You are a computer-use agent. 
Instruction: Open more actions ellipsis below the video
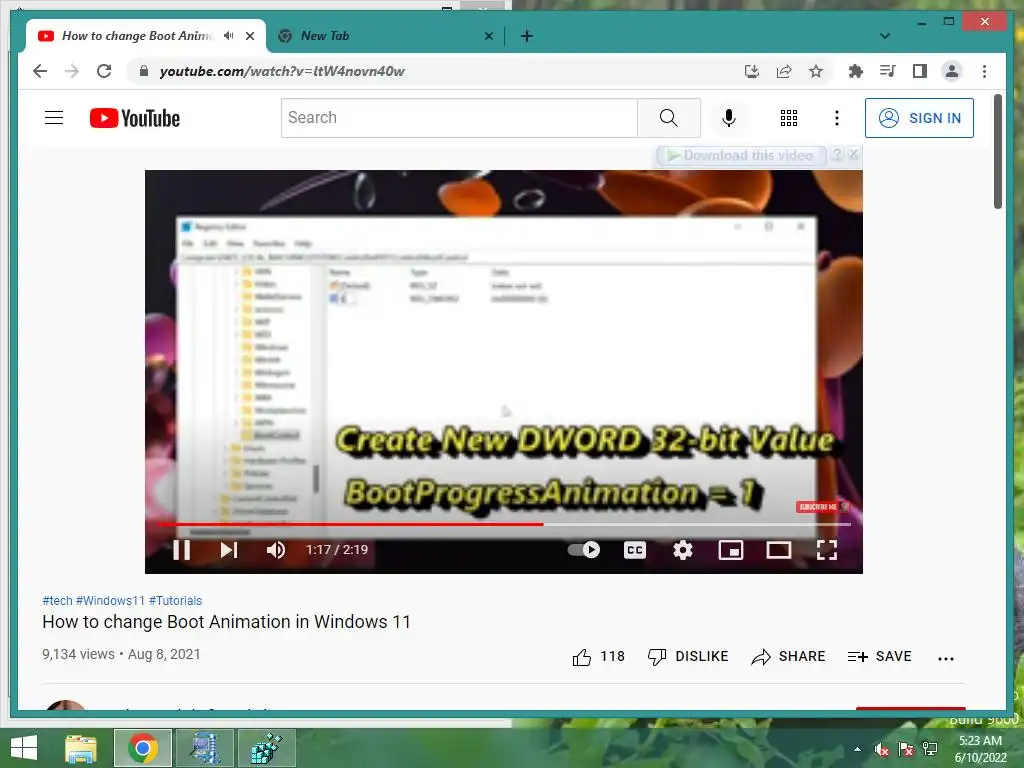[946, 658]
